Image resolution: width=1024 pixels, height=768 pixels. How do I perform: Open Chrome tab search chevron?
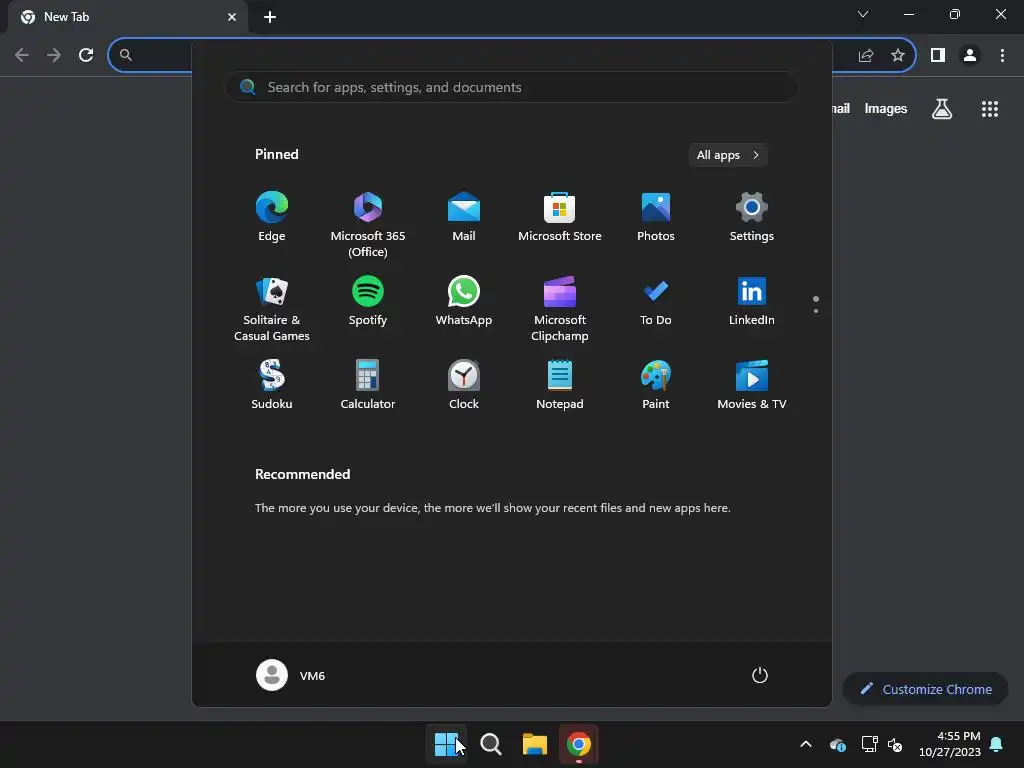click(863, 14)
